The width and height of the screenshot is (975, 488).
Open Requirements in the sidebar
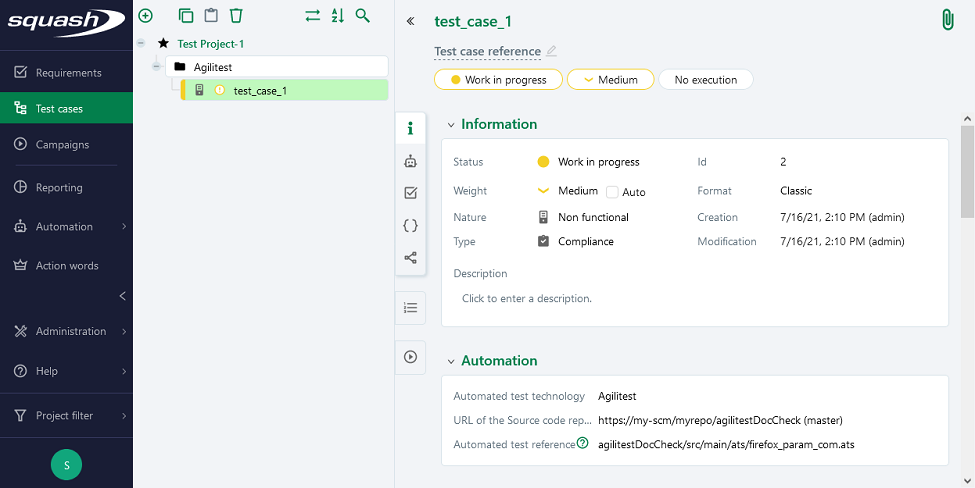(x=67, y=73)
